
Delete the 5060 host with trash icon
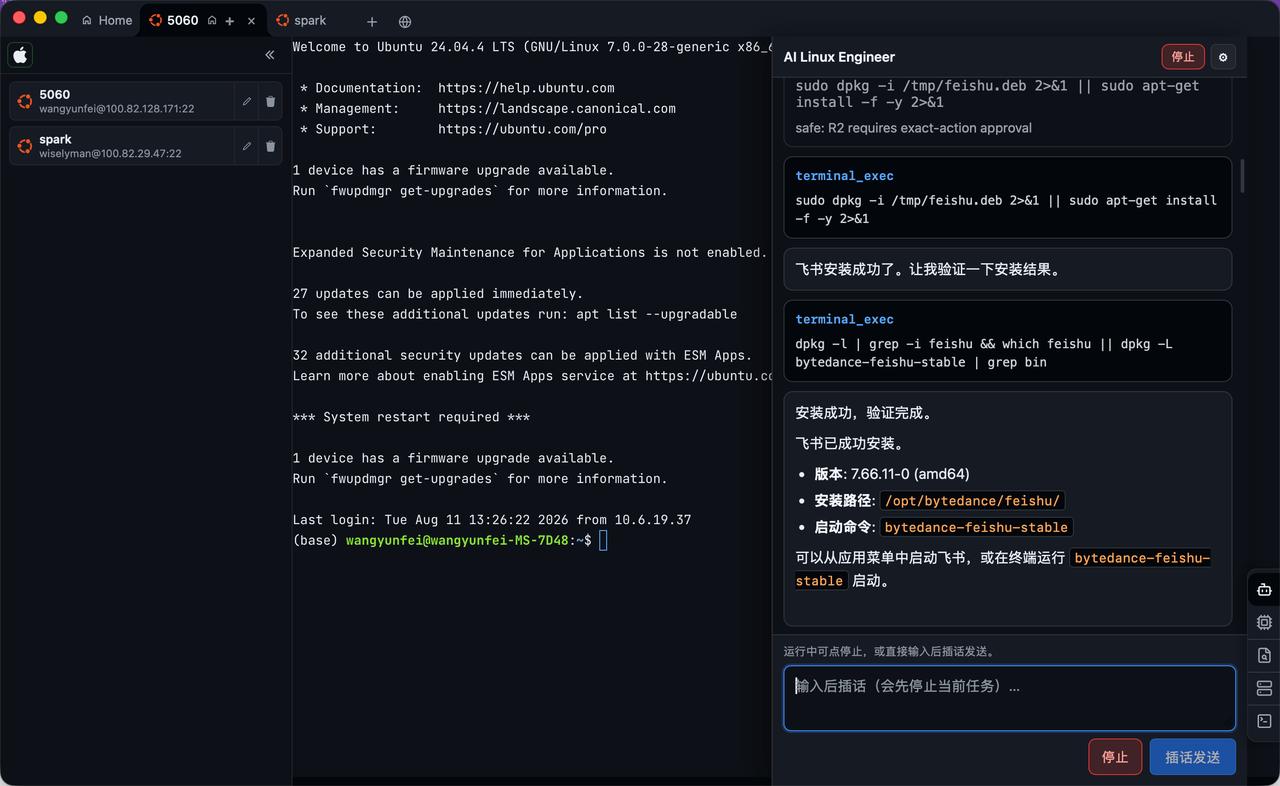point(270,101)
